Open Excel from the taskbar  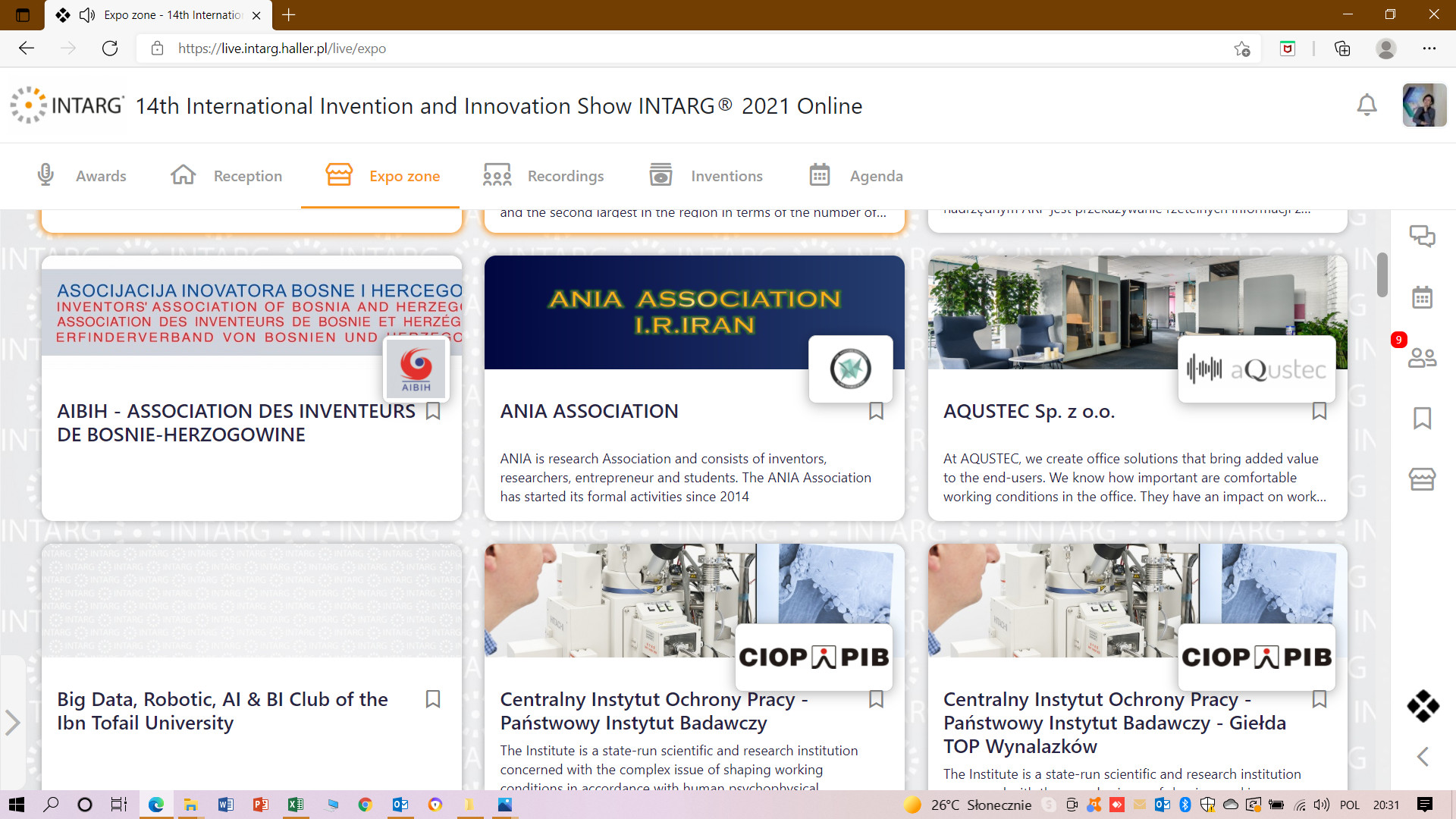[x=295, y=805]
